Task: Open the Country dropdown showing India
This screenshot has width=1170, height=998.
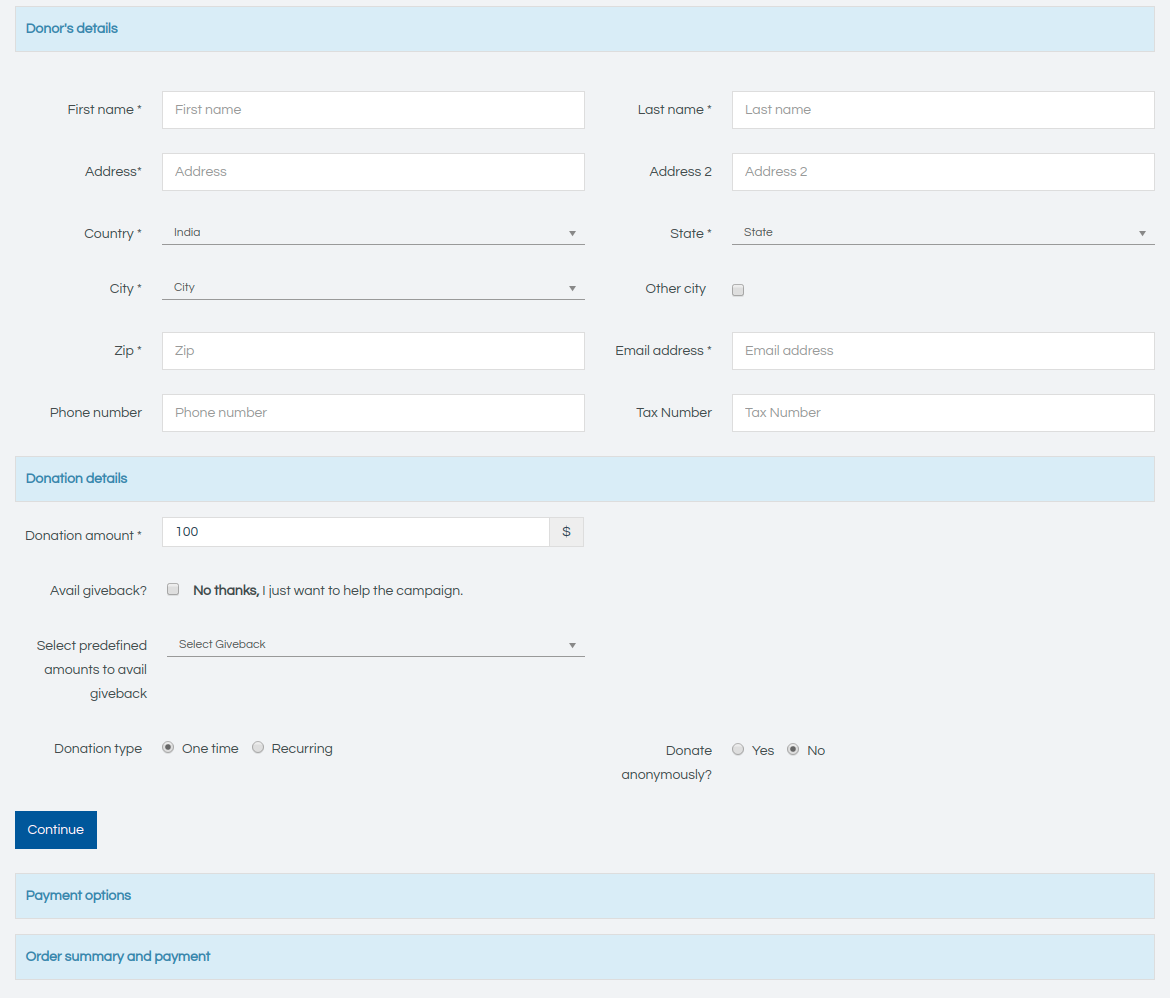Action: 372,233
